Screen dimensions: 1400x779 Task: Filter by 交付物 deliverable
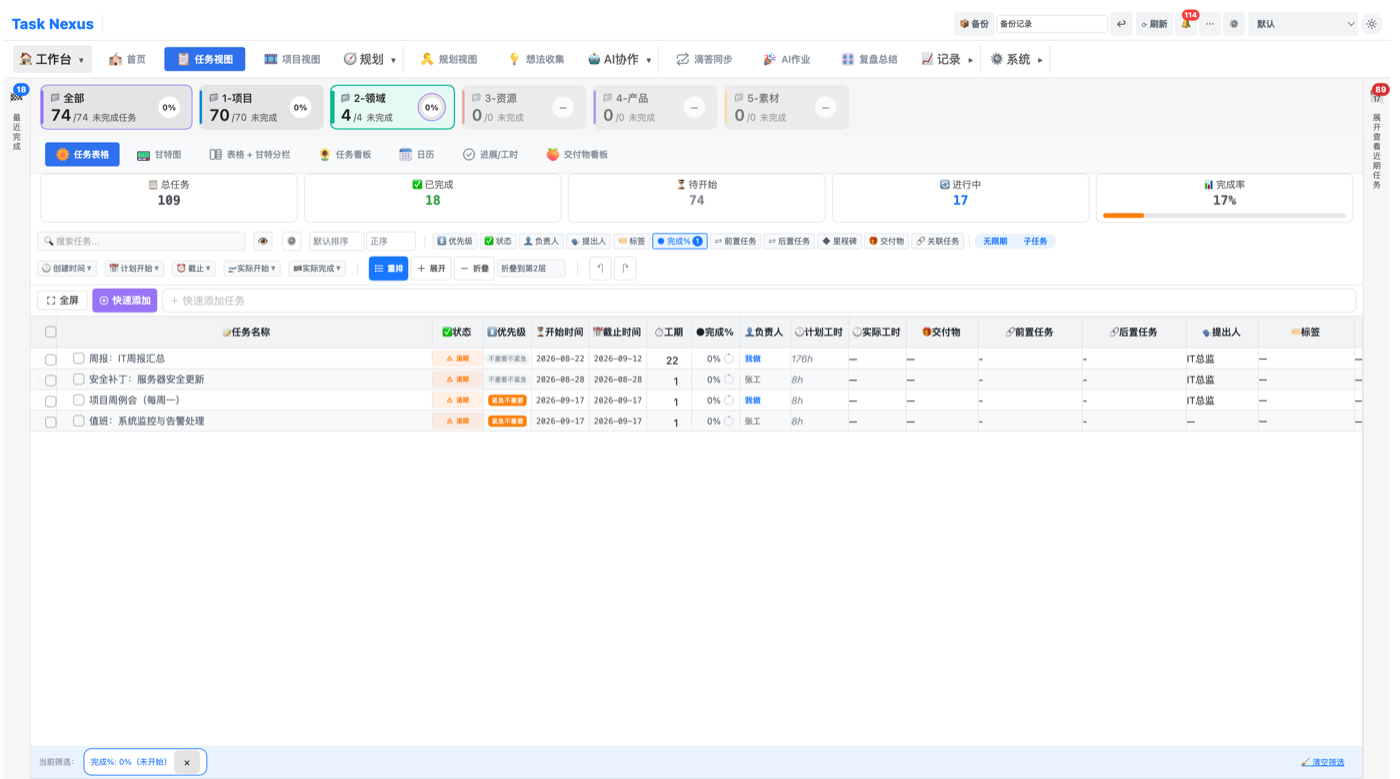(x=886, y=241)
